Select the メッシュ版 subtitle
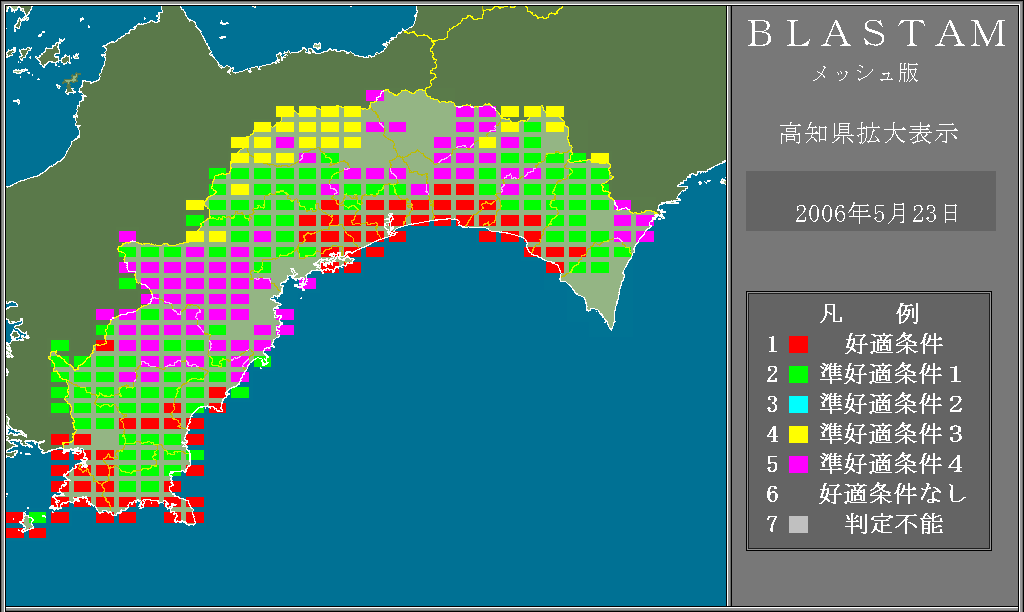Viewport: 1024px width, 612px height. (865, 74)
